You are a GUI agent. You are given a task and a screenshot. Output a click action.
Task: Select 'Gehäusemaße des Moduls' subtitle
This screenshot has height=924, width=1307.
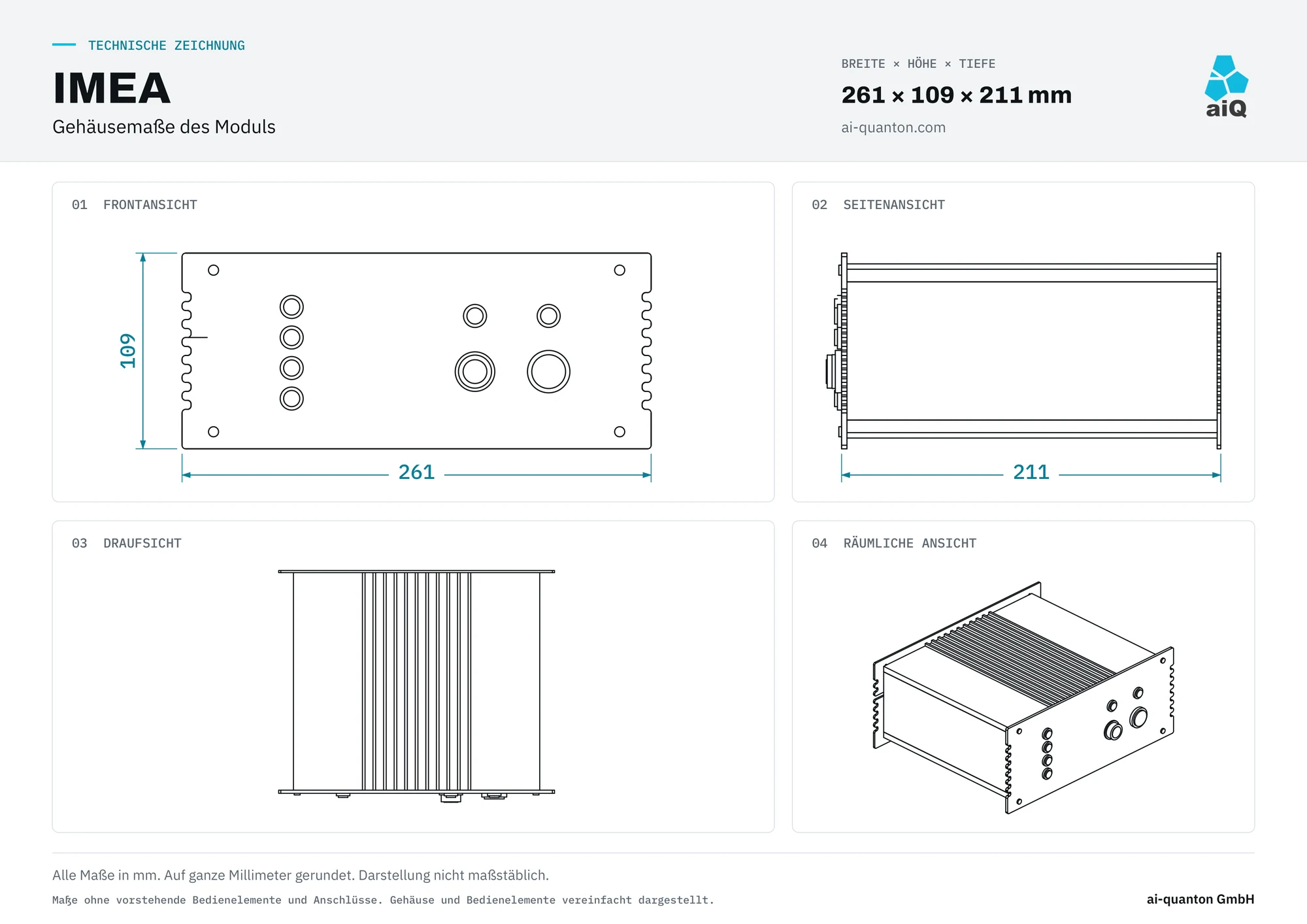coord(164,127)
